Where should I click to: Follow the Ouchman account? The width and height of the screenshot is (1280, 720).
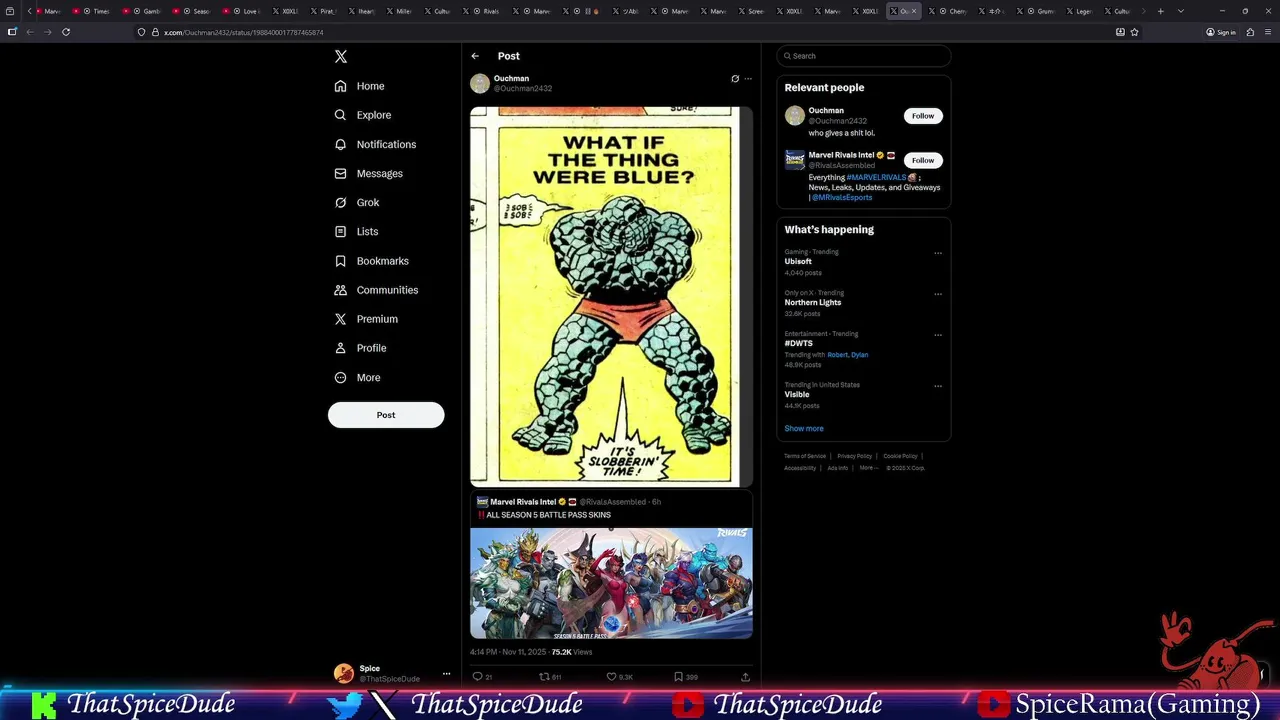[923, 116]
